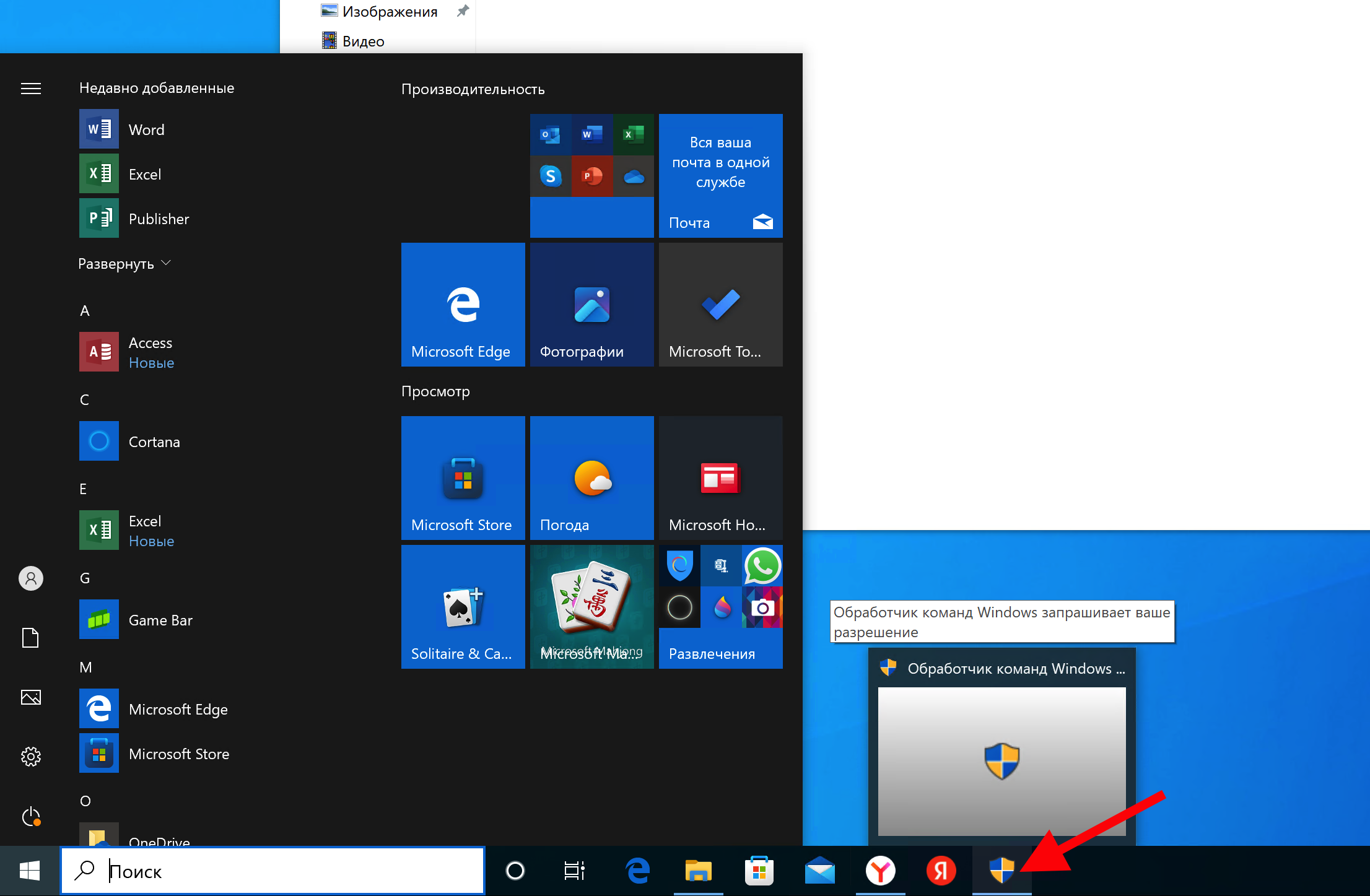The image size is (1370, 896).
Task: Open the Microsoft Home news tile
Action: pos(721,478)
